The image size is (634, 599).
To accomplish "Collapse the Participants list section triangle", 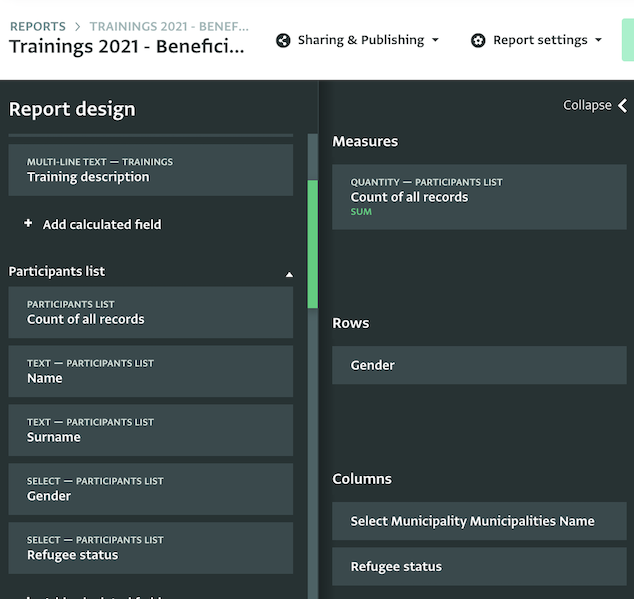I will pos(289,275).
